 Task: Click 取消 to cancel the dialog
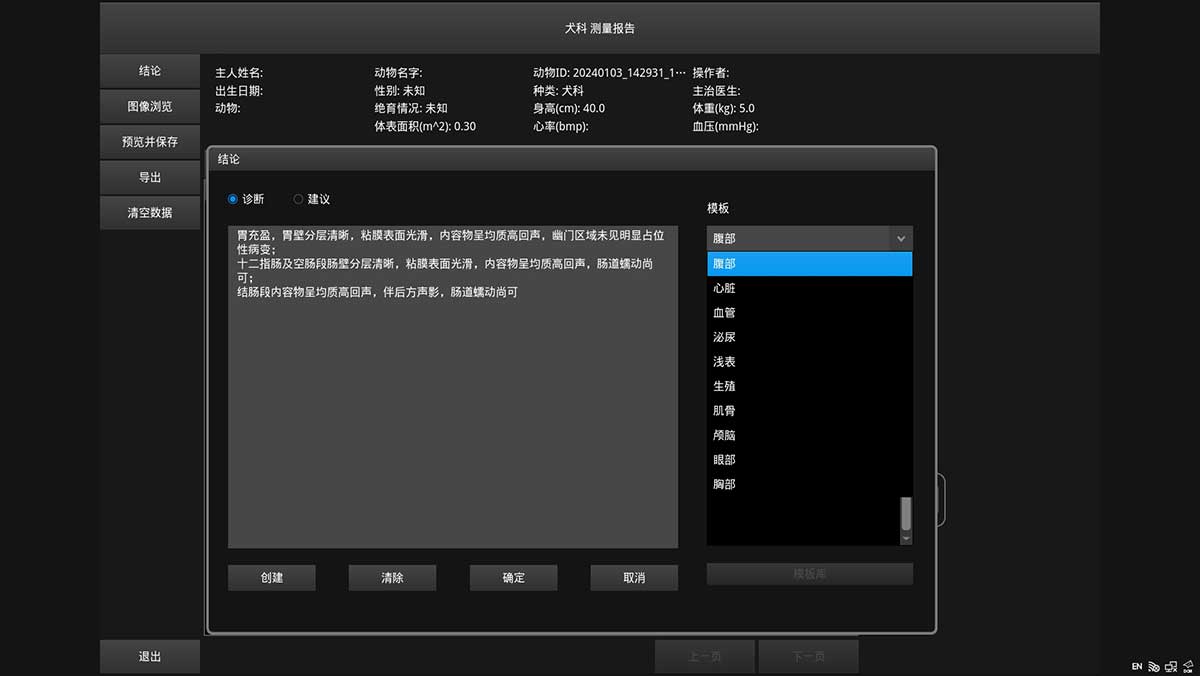tap(634, 578)
